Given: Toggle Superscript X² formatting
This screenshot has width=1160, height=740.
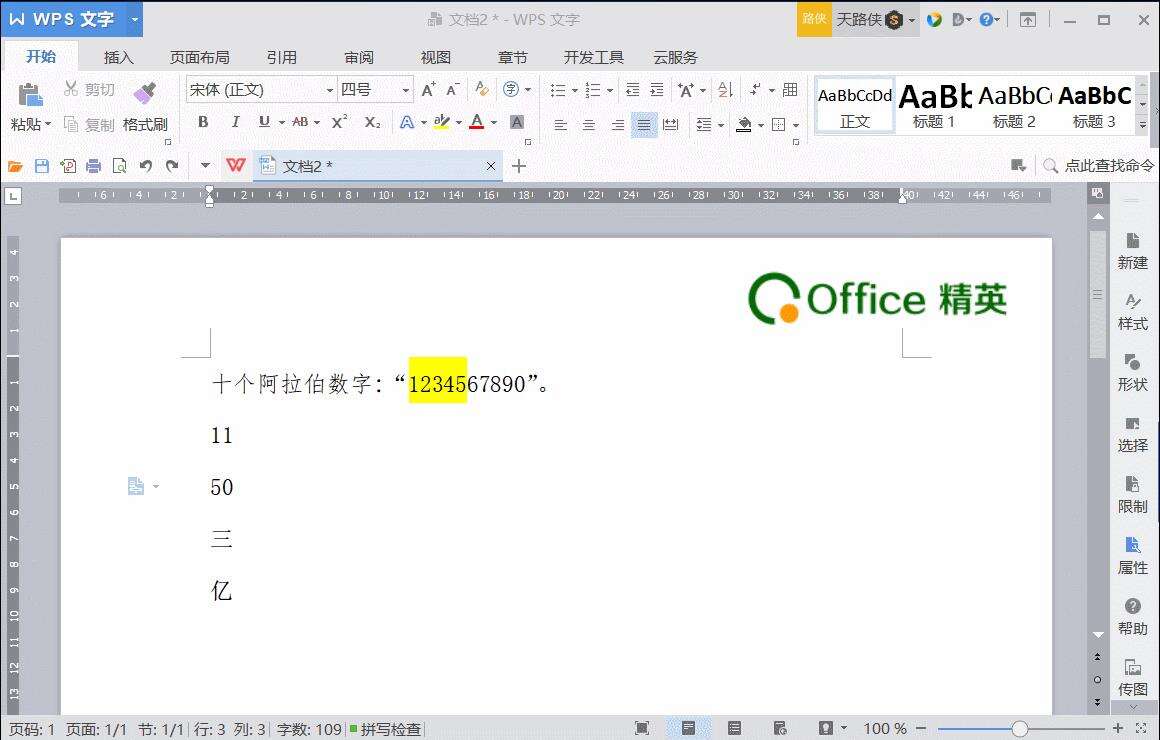Looking at the screenshot, I should (340, 122).
